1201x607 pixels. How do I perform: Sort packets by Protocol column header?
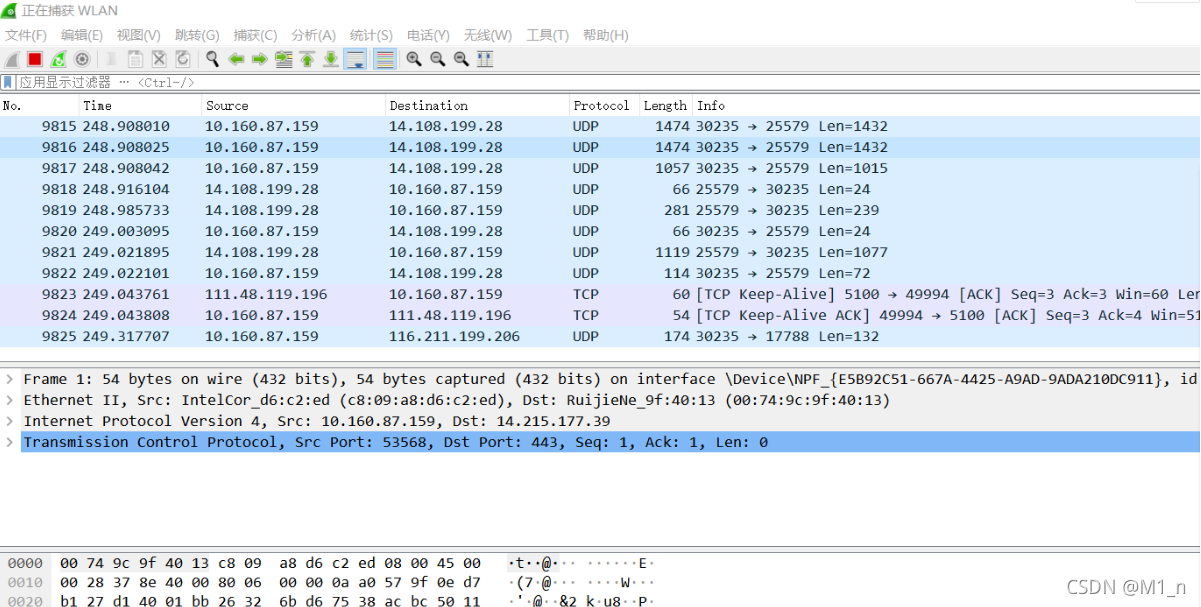[x=601, y=105]
